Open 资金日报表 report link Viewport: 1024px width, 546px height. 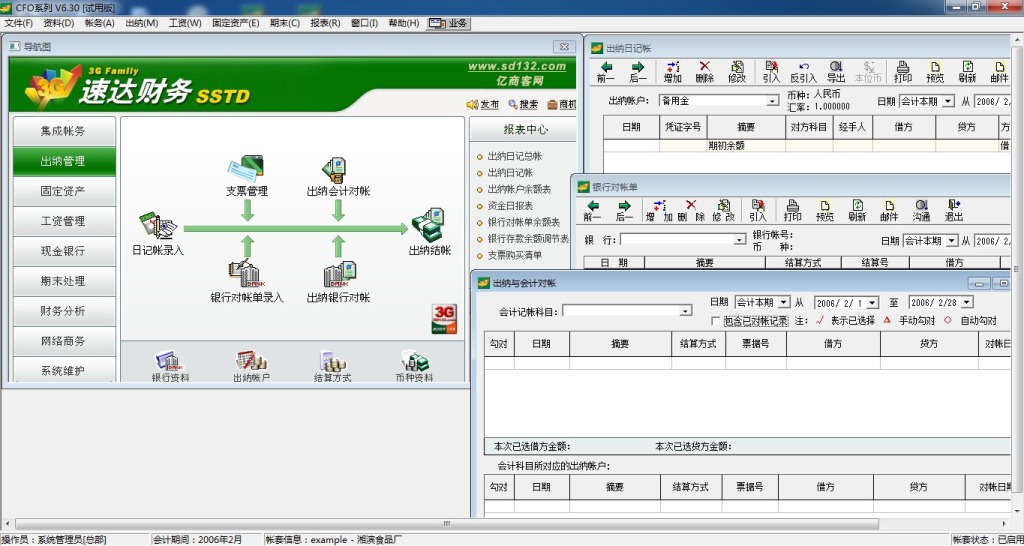click(x=510, y=206)
